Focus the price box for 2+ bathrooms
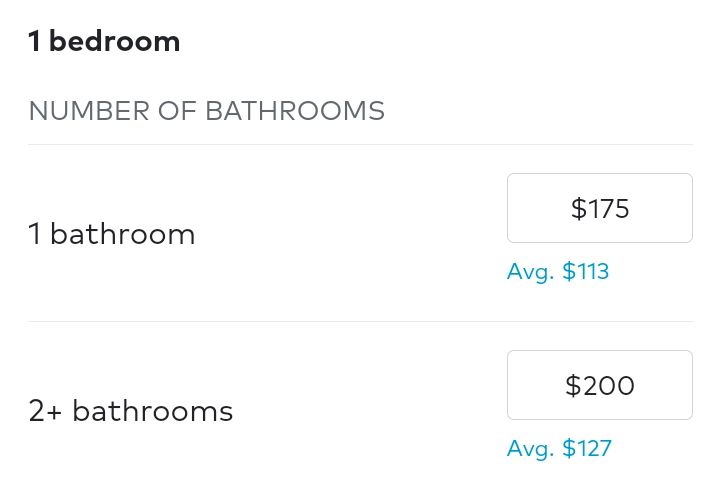The width and height of the screenshot is (720, 502). [599, 385]
